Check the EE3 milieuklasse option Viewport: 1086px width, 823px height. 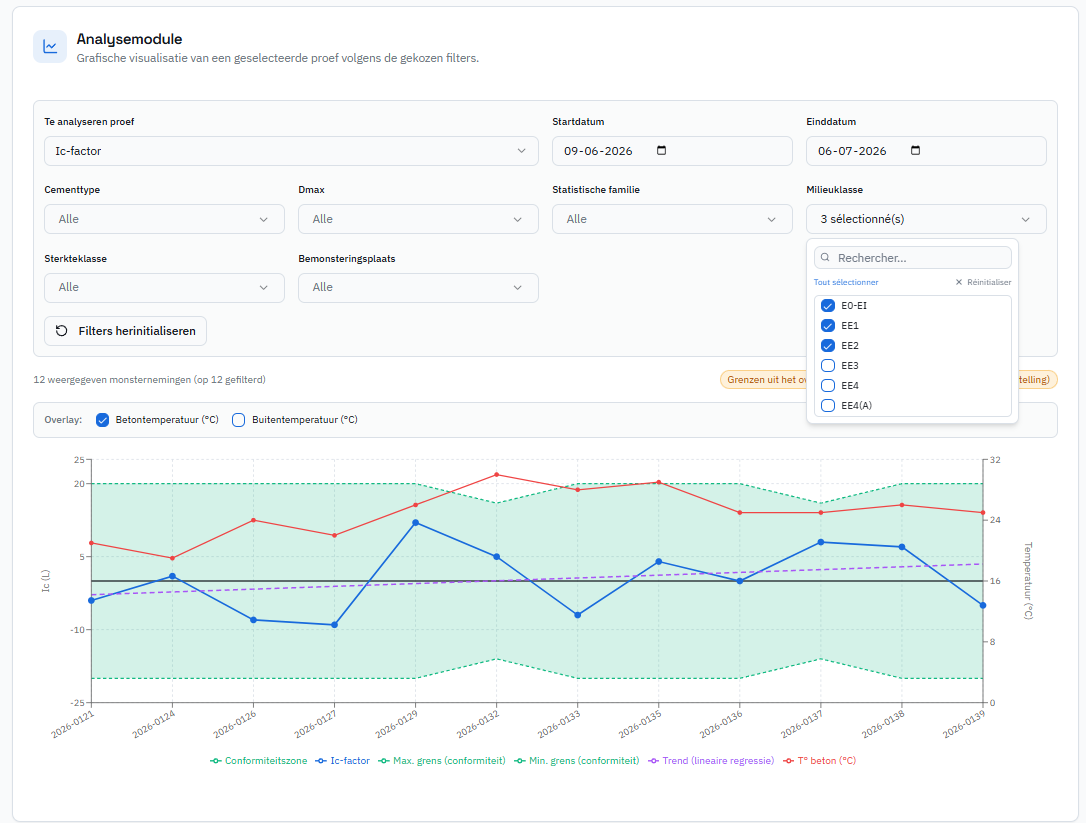point(828,366)
